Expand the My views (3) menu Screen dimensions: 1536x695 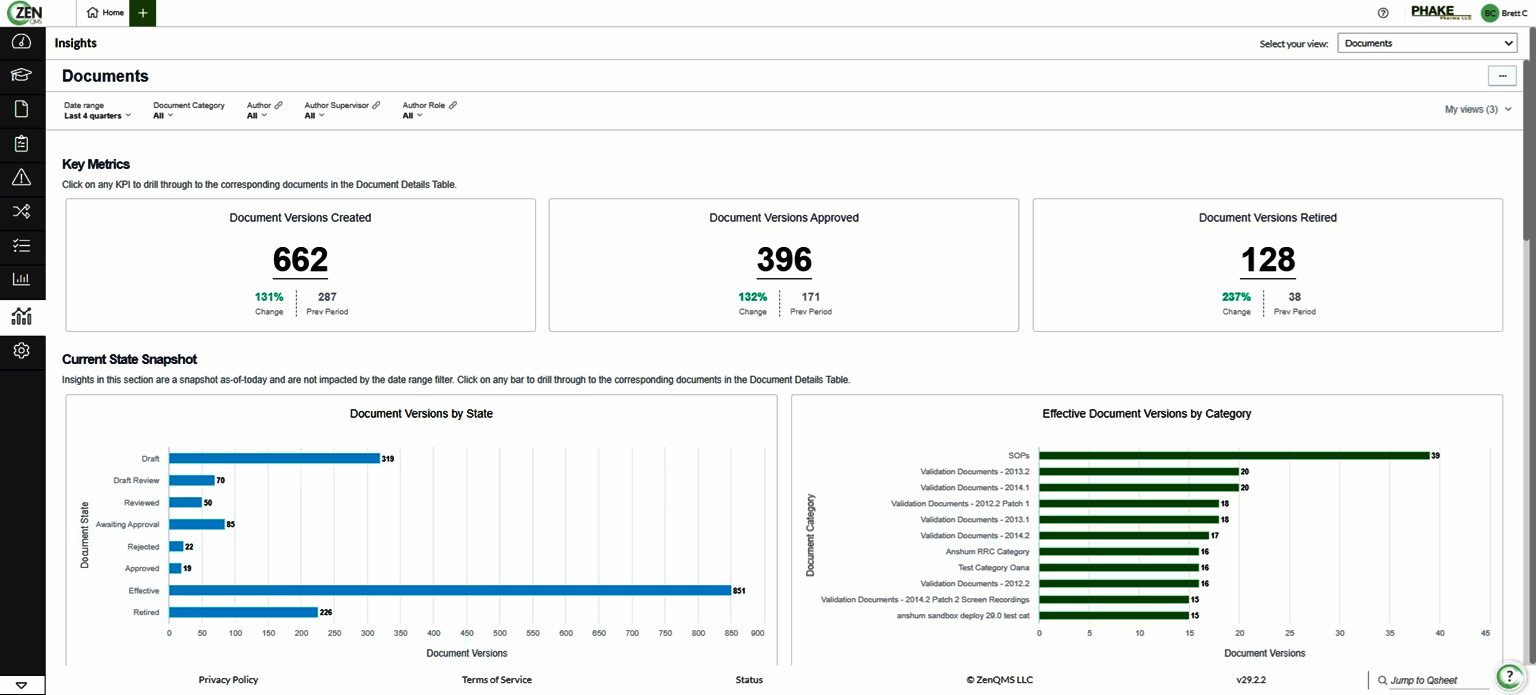click(1478, 109)
